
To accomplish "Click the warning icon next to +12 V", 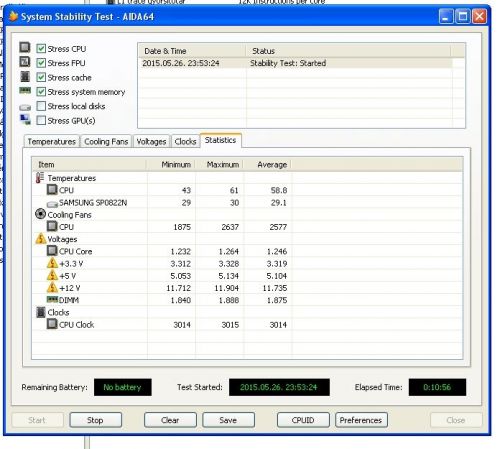I will point(52,287).
